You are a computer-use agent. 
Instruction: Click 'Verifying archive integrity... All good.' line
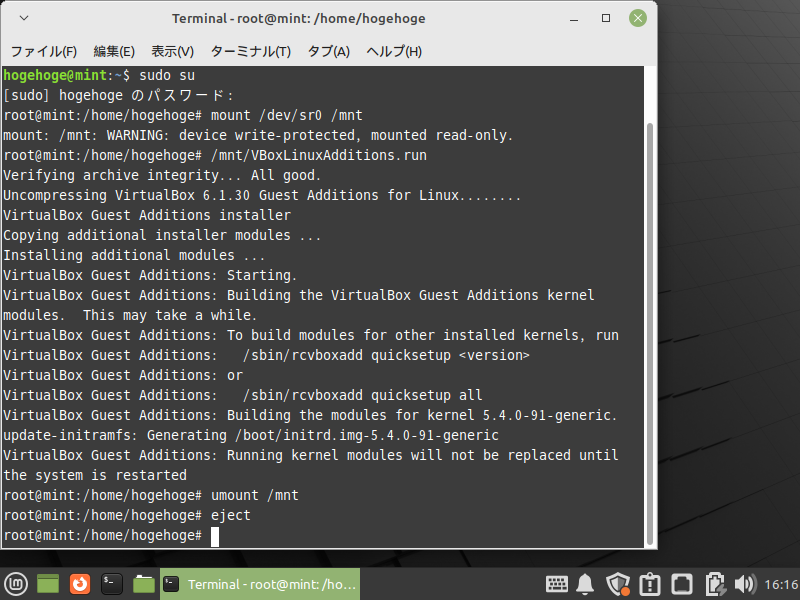click(162, 175)
